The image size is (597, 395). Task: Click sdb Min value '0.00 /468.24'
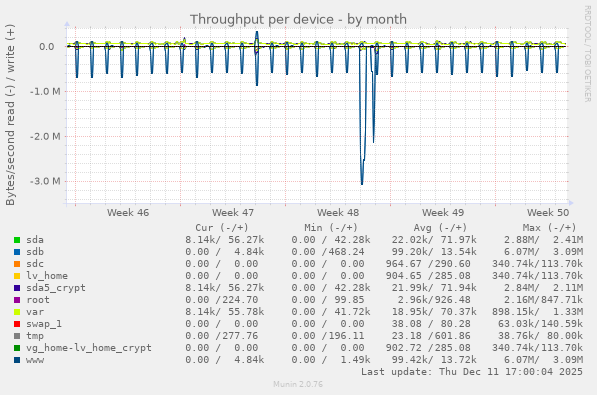328,252
